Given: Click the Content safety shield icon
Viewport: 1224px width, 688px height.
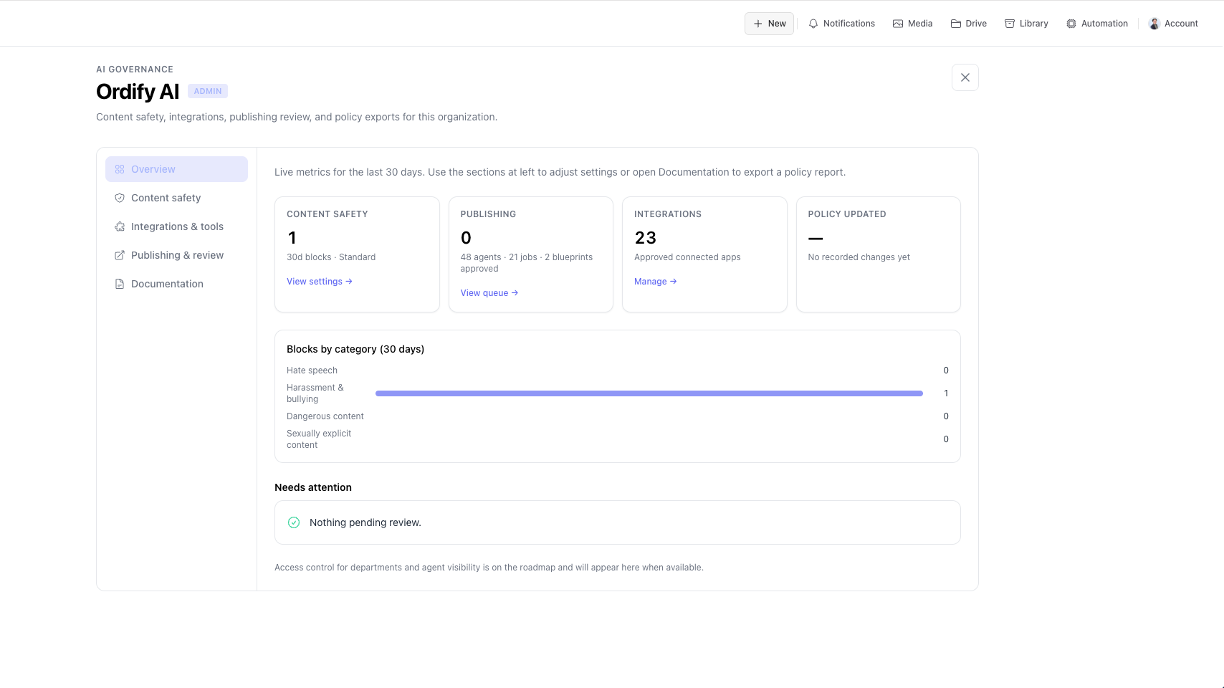Looking at the screenshot, I should point(120,198).
